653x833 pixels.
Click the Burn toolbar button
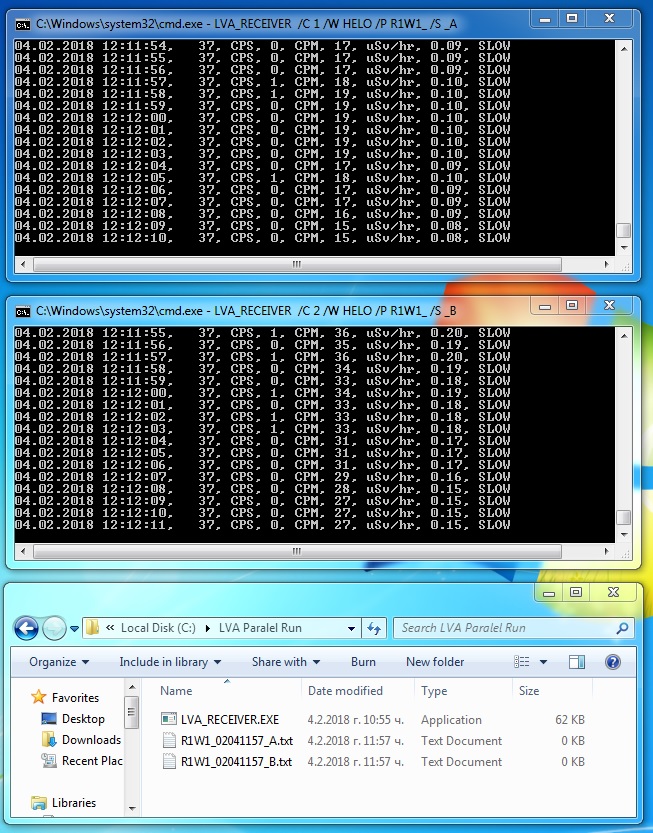point(363,662)
